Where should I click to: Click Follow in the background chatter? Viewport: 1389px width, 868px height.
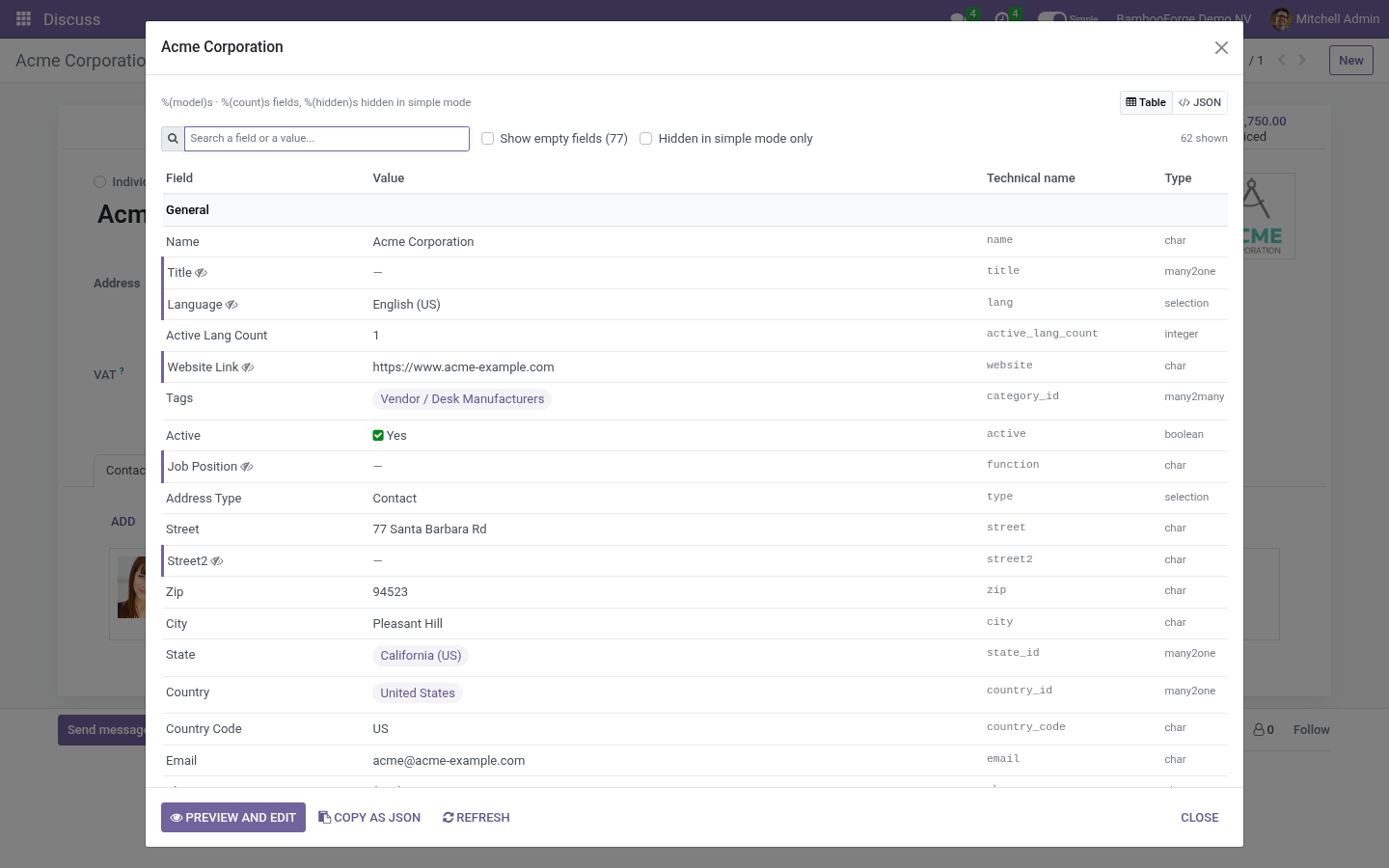(x=1312, y=730)
